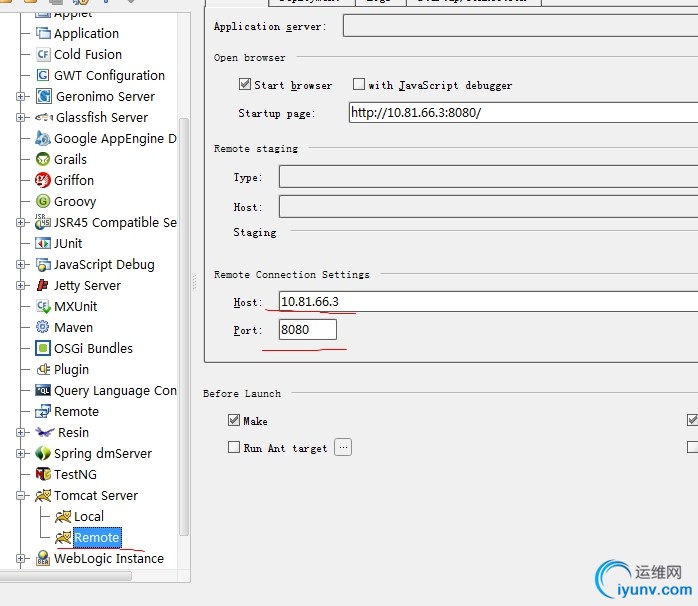Click the Tomcat Server cat icon

(43, 495)
